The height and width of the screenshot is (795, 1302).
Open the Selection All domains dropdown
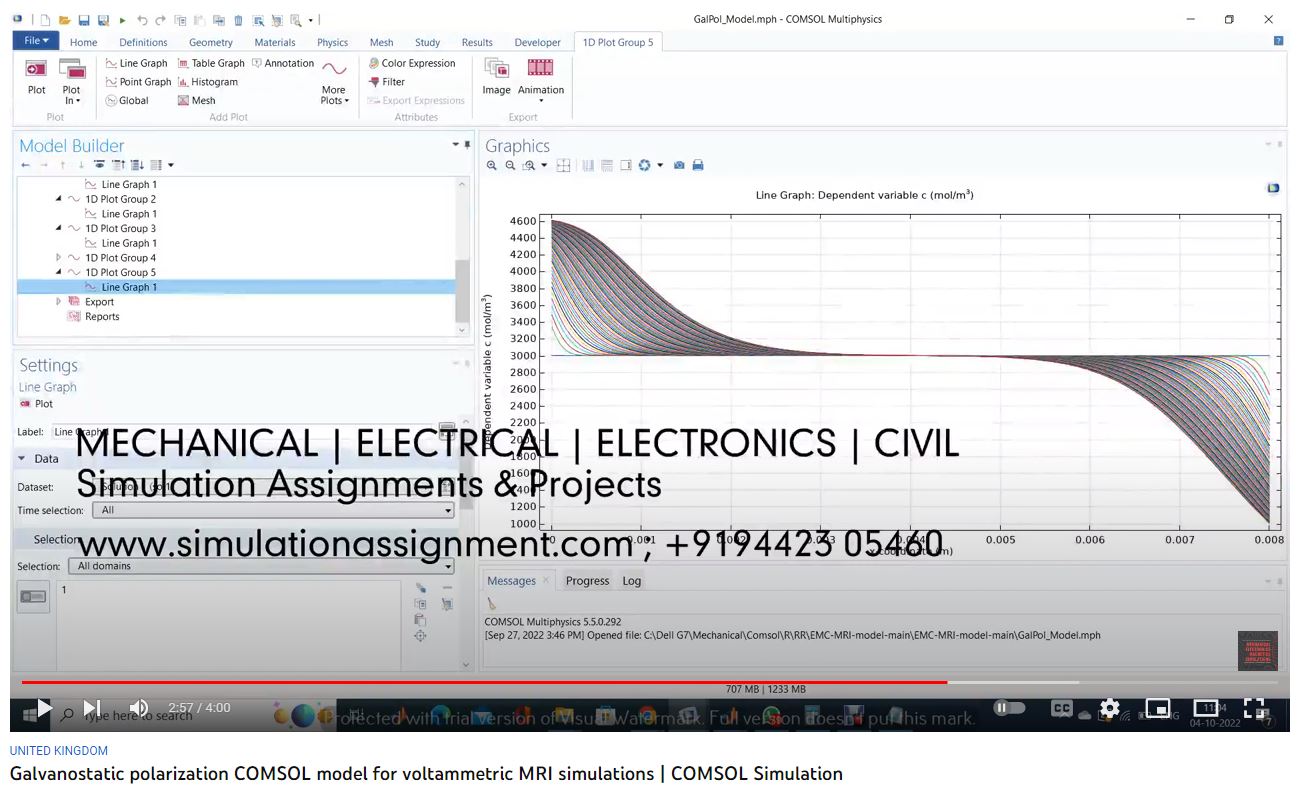point(262,566)
